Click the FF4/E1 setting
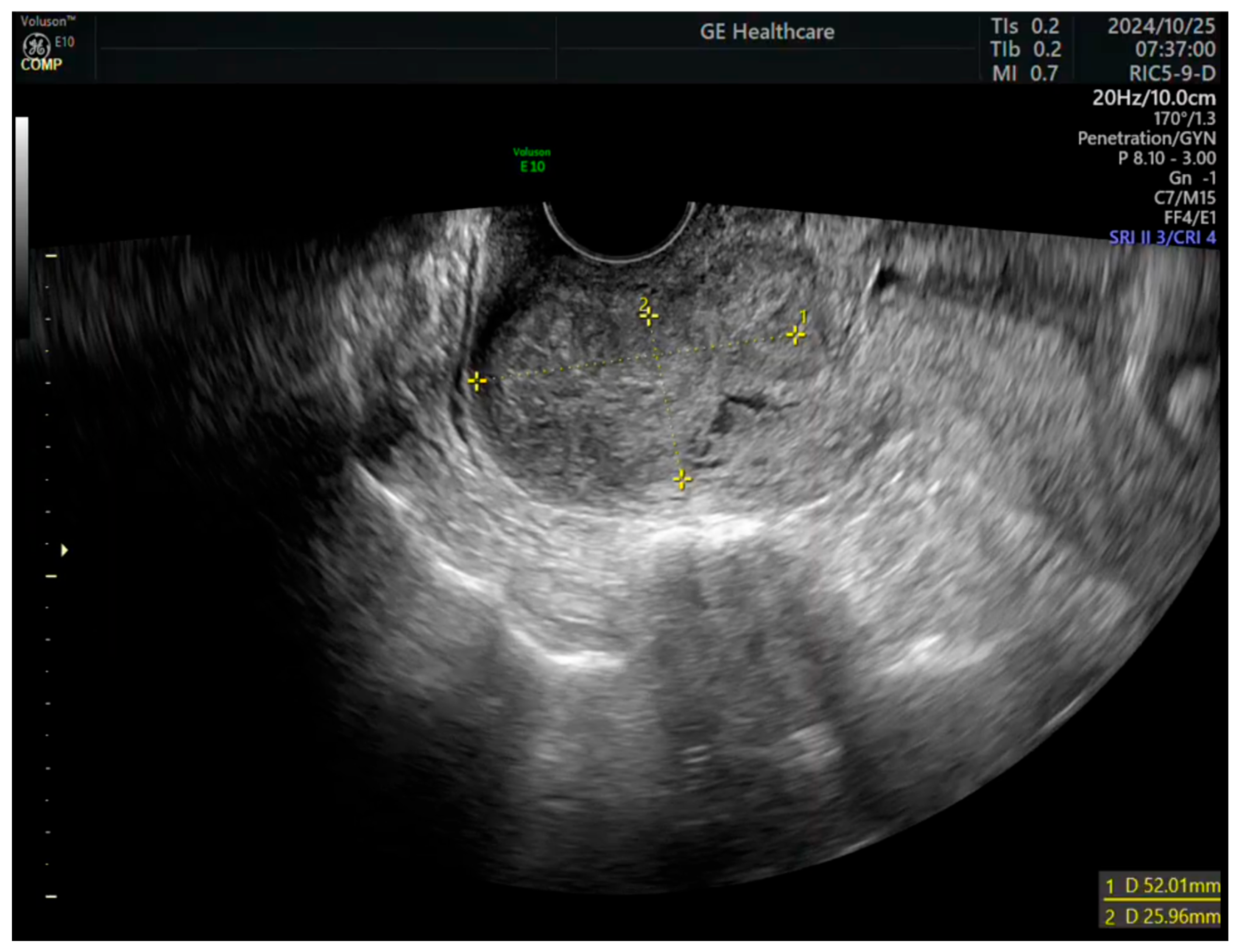 [1189, 218]
